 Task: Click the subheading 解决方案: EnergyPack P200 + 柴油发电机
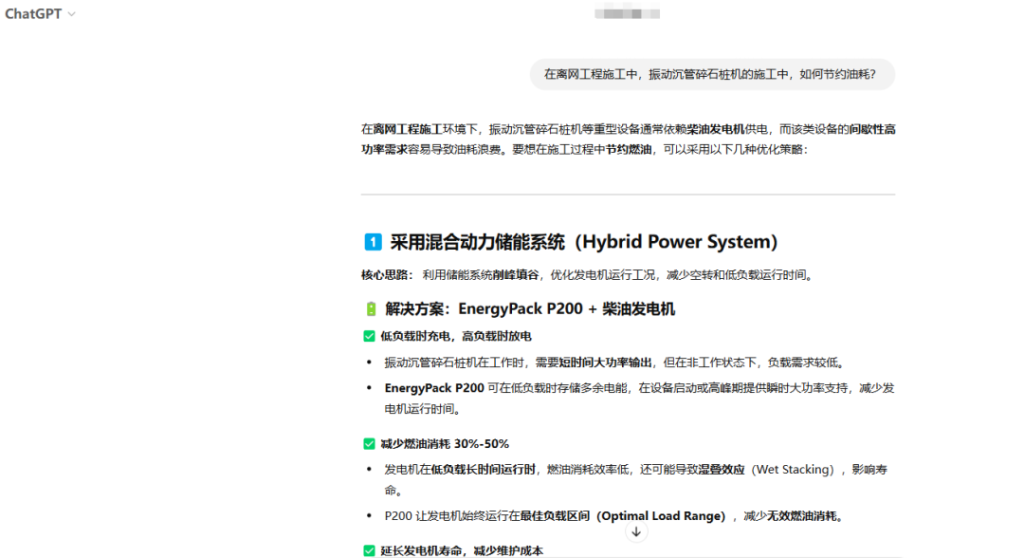[x=530, y=309]
